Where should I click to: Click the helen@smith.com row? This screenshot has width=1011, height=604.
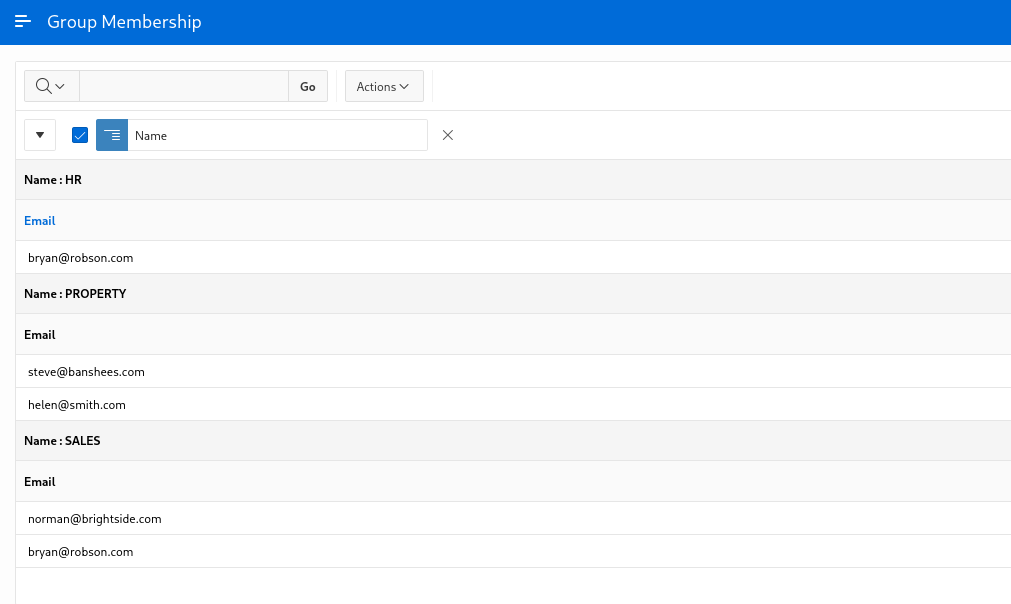77,405
